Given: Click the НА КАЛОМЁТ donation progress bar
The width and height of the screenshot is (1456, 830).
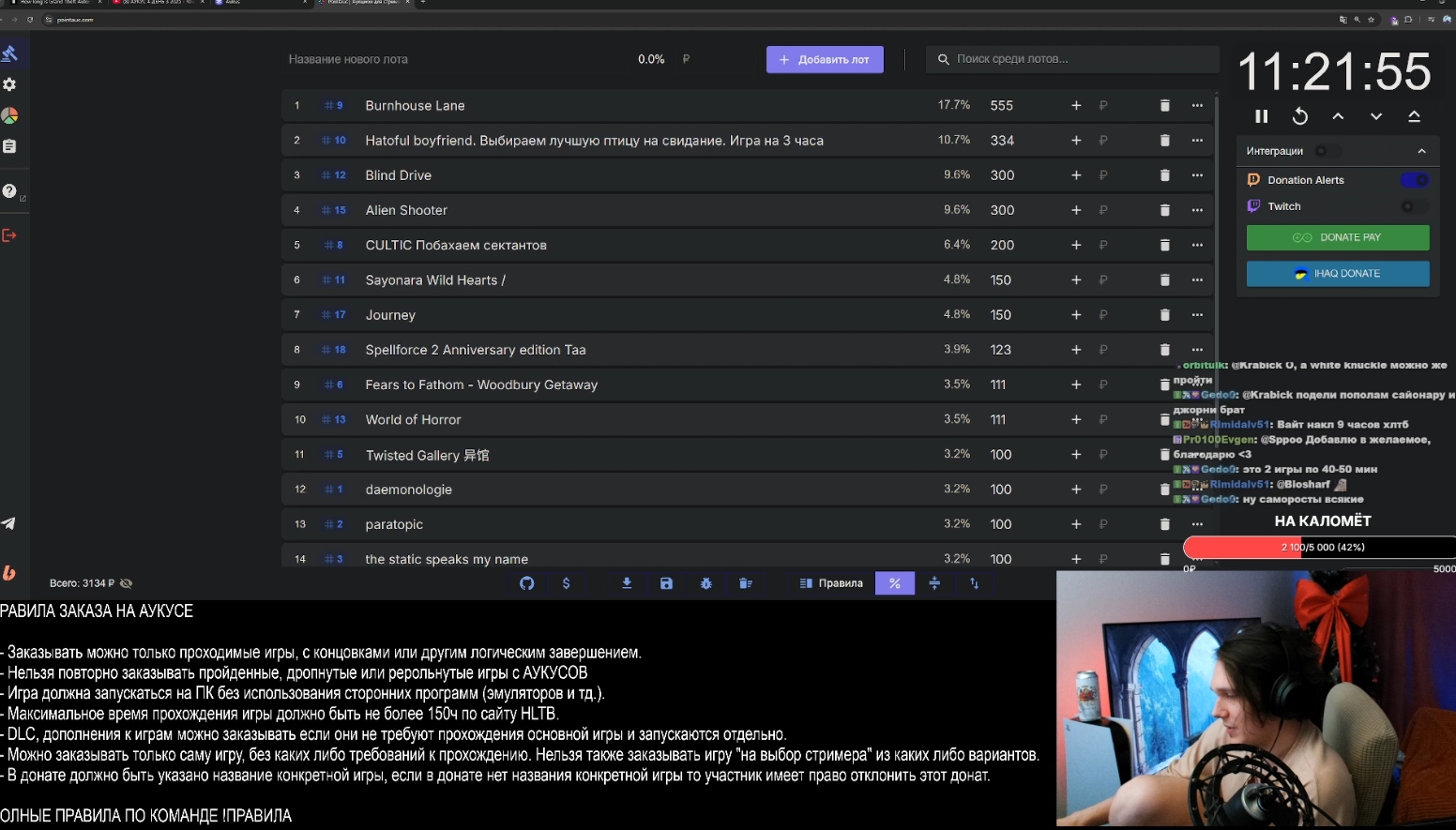Looking at the screenshot, I should tap(1319, 547).
